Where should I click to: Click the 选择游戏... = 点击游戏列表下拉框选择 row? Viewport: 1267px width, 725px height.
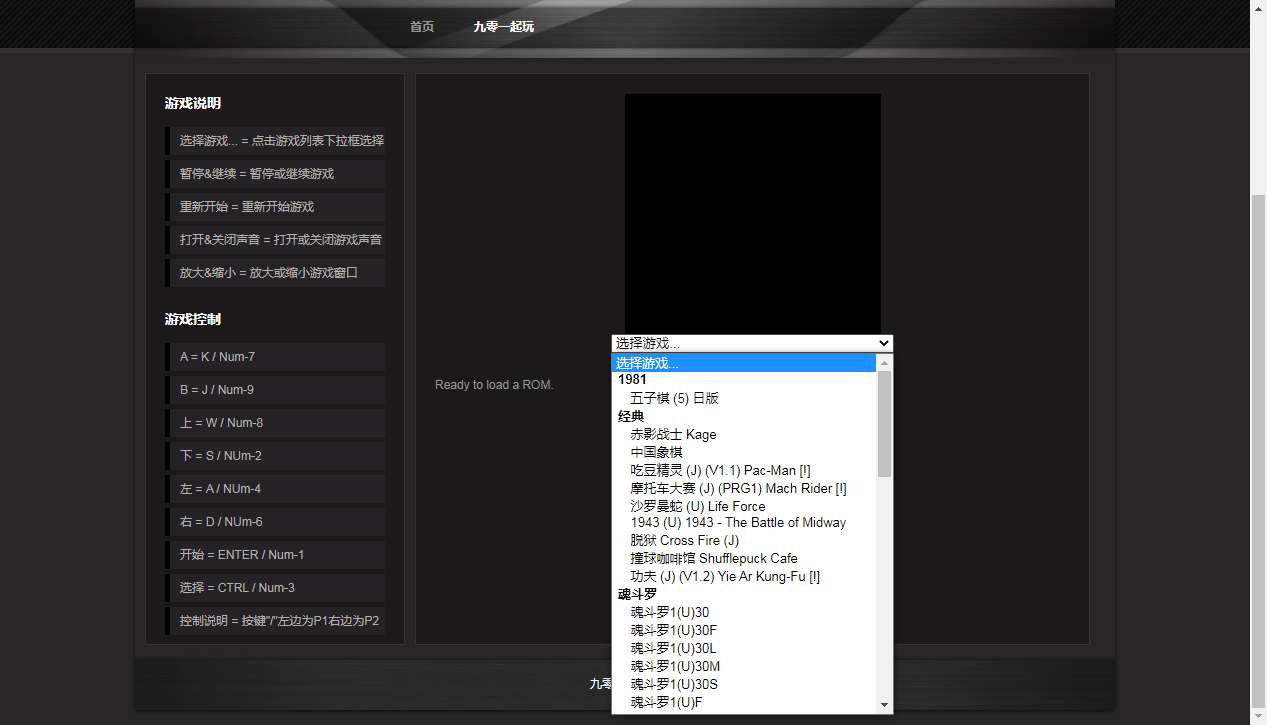(275, 141)
